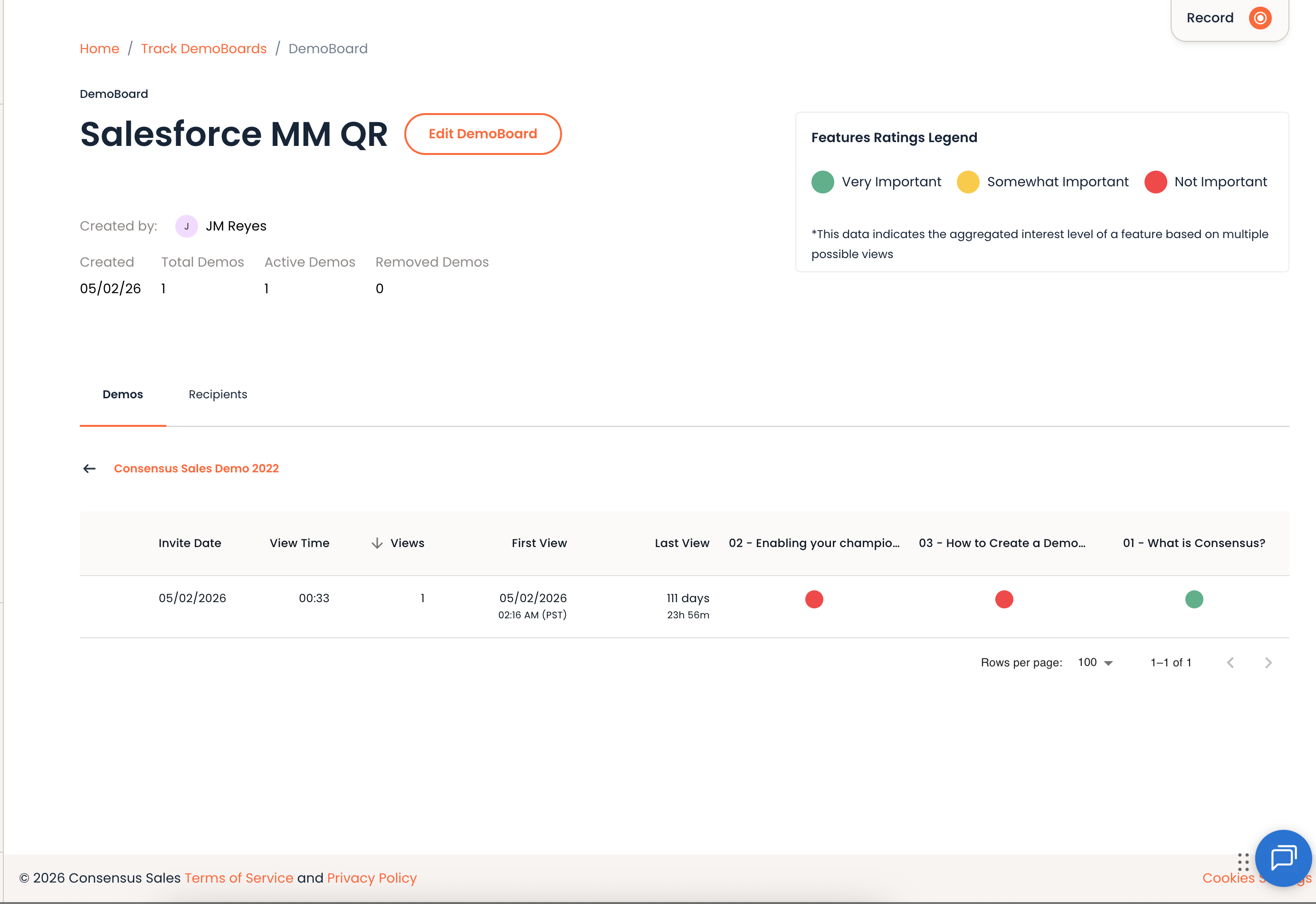1316x904 pixels.
Task: Open the Track DemoBoards breadcrumb link
Action: click(x=204, y=48)
